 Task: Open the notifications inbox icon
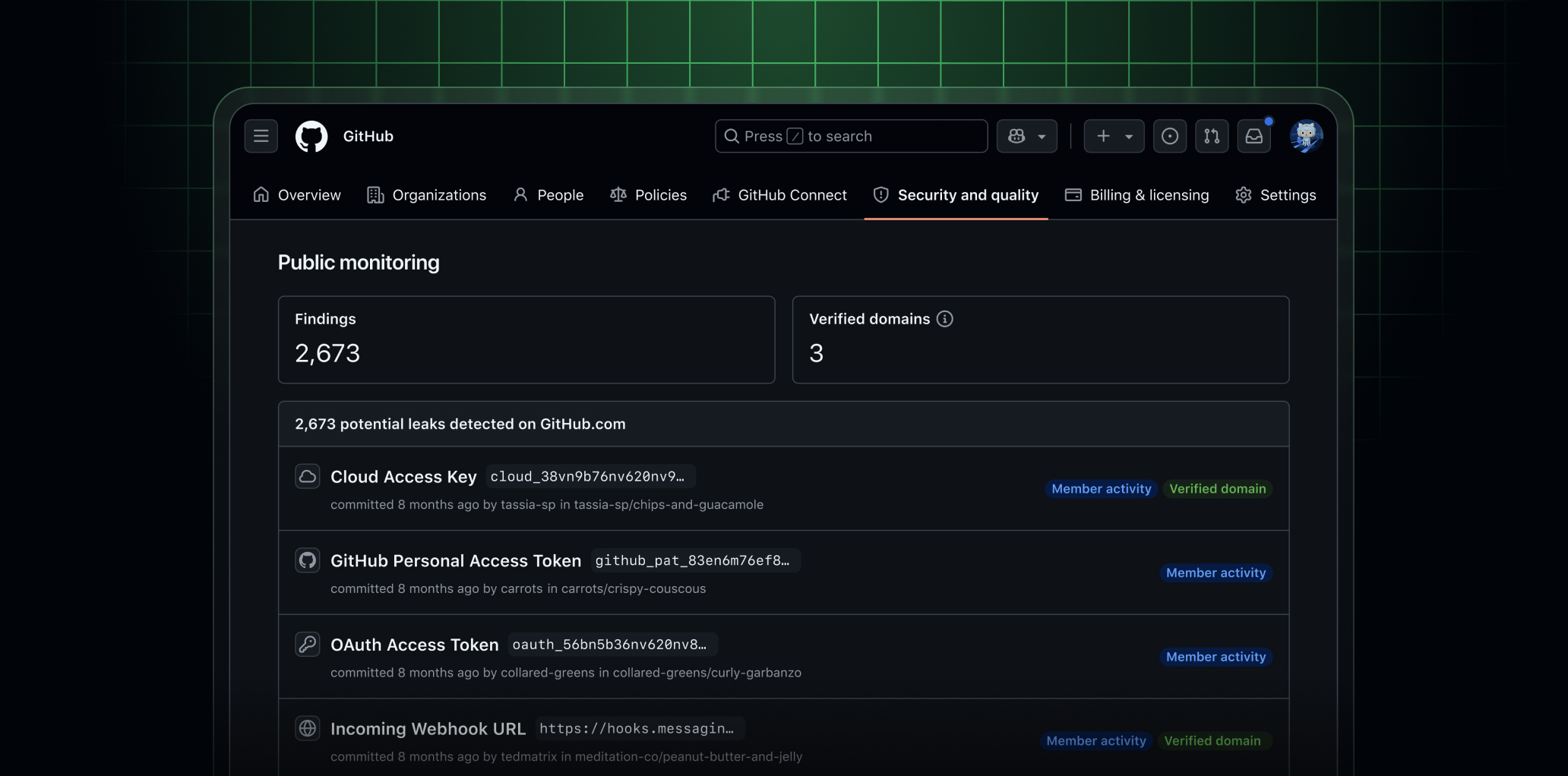click(x=1254, y=136)
